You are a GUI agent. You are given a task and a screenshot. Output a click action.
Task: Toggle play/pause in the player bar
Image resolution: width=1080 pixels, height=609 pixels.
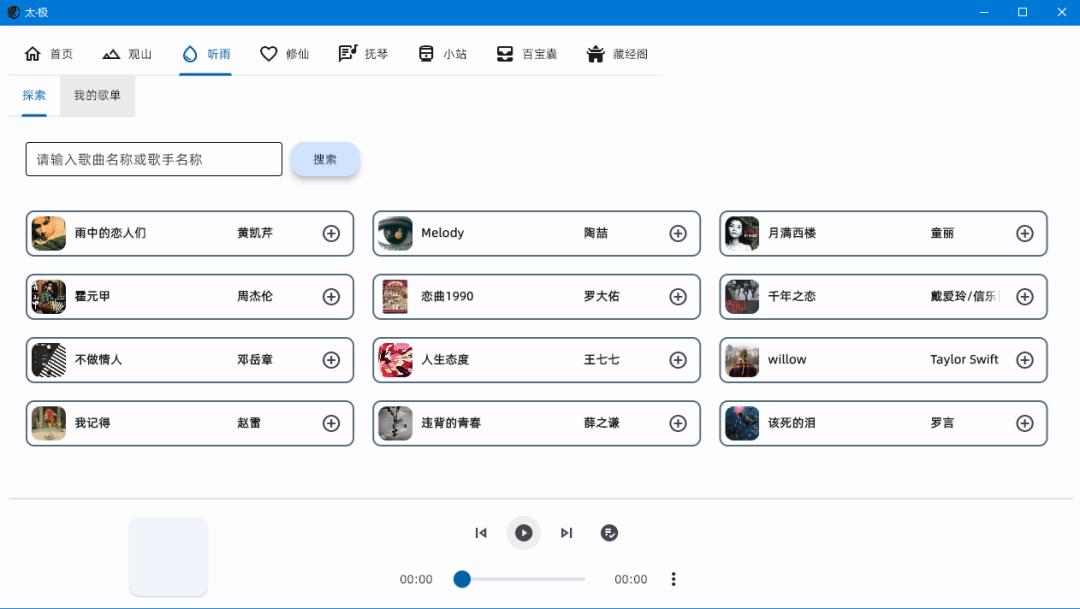pyautogui.click(x=523, y=533)
